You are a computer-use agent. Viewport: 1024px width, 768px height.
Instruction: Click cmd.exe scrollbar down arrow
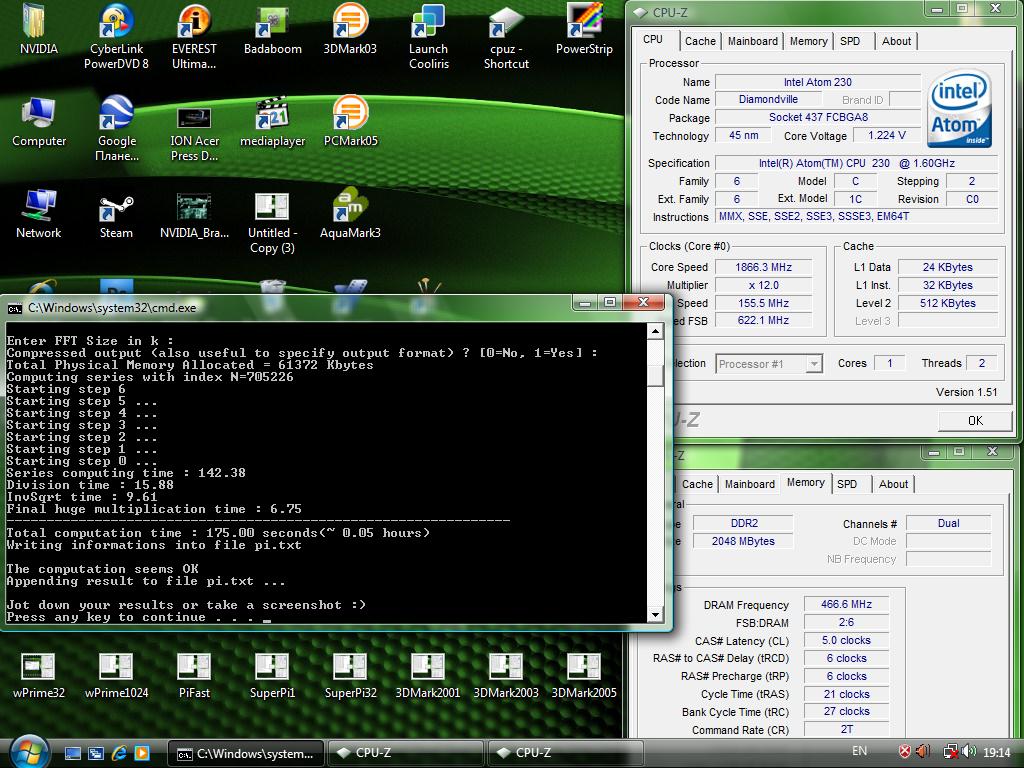(x=655, y=615)
